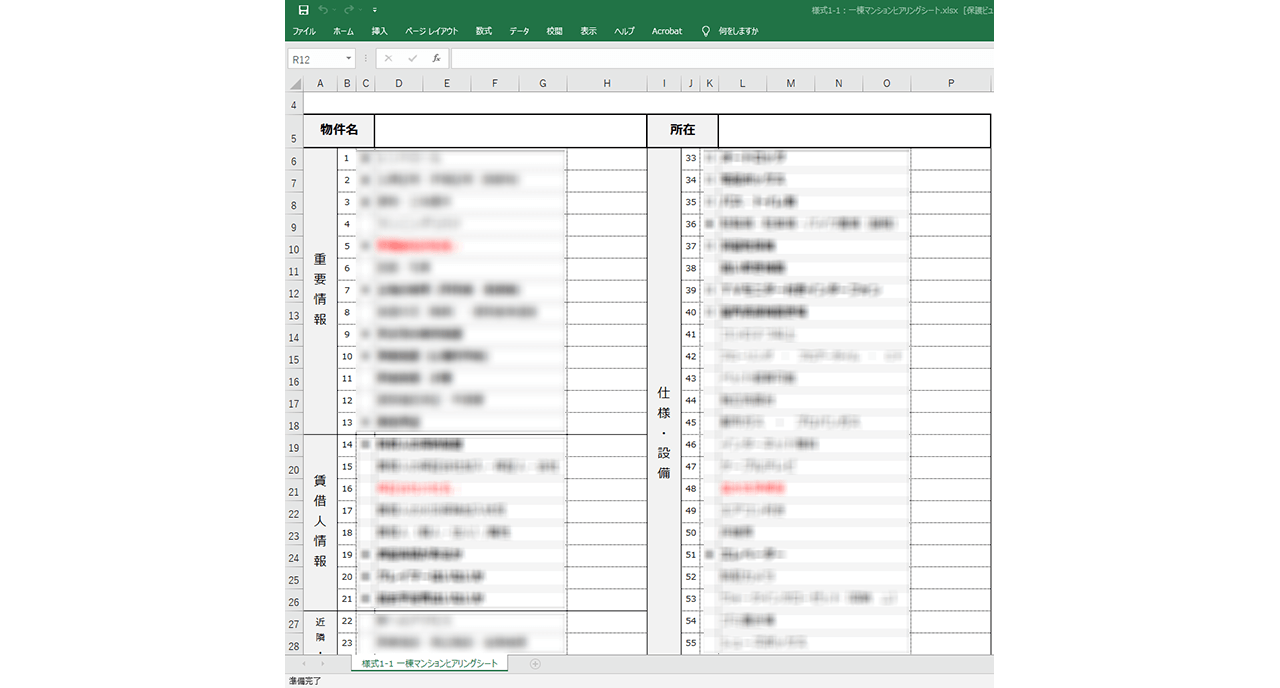
Task: Click the Undo icon
Action: pos(322,9)
